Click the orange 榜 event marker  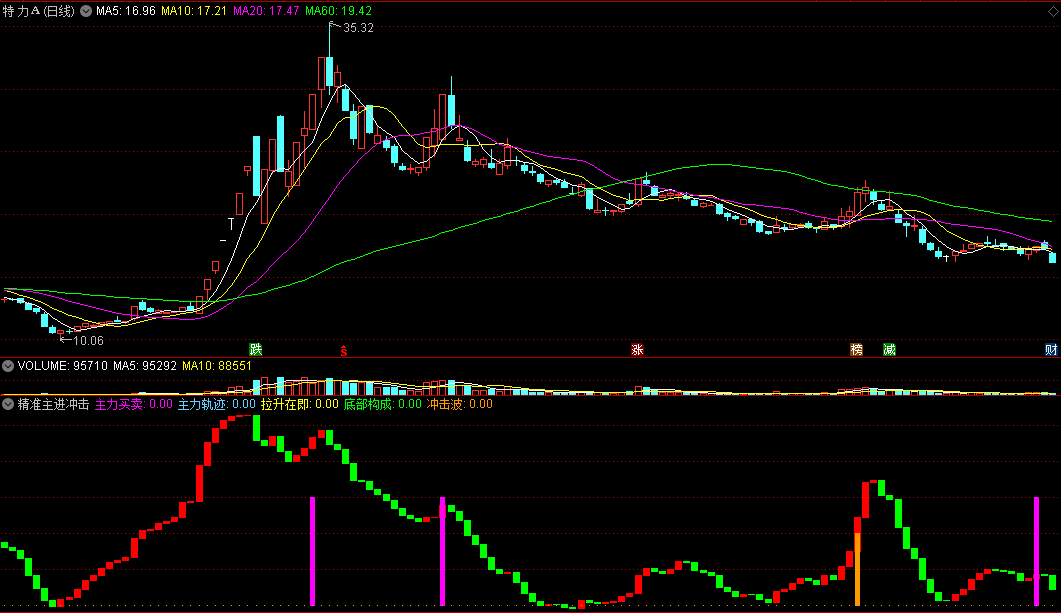pyautogui.click(x=856, y=349)
